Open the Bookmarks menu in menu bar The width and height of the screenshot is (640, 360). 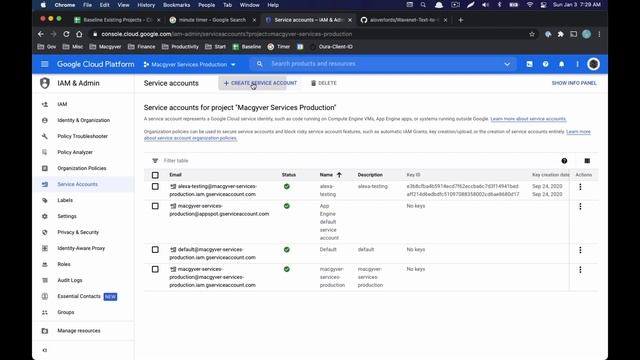coord(176,5)
